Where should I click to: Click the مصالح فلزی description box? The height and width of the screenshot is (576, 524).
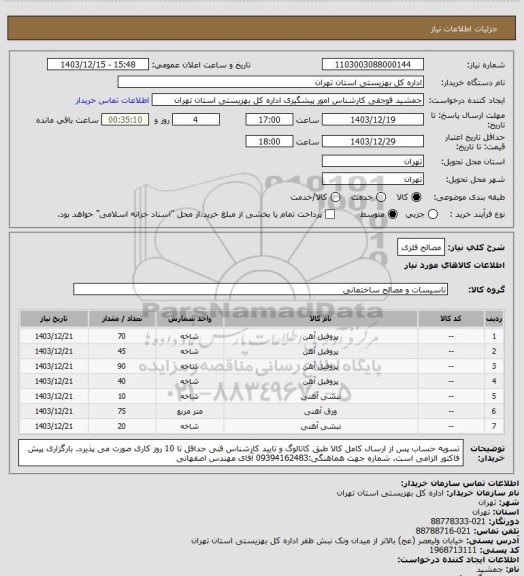click(421, 247)
